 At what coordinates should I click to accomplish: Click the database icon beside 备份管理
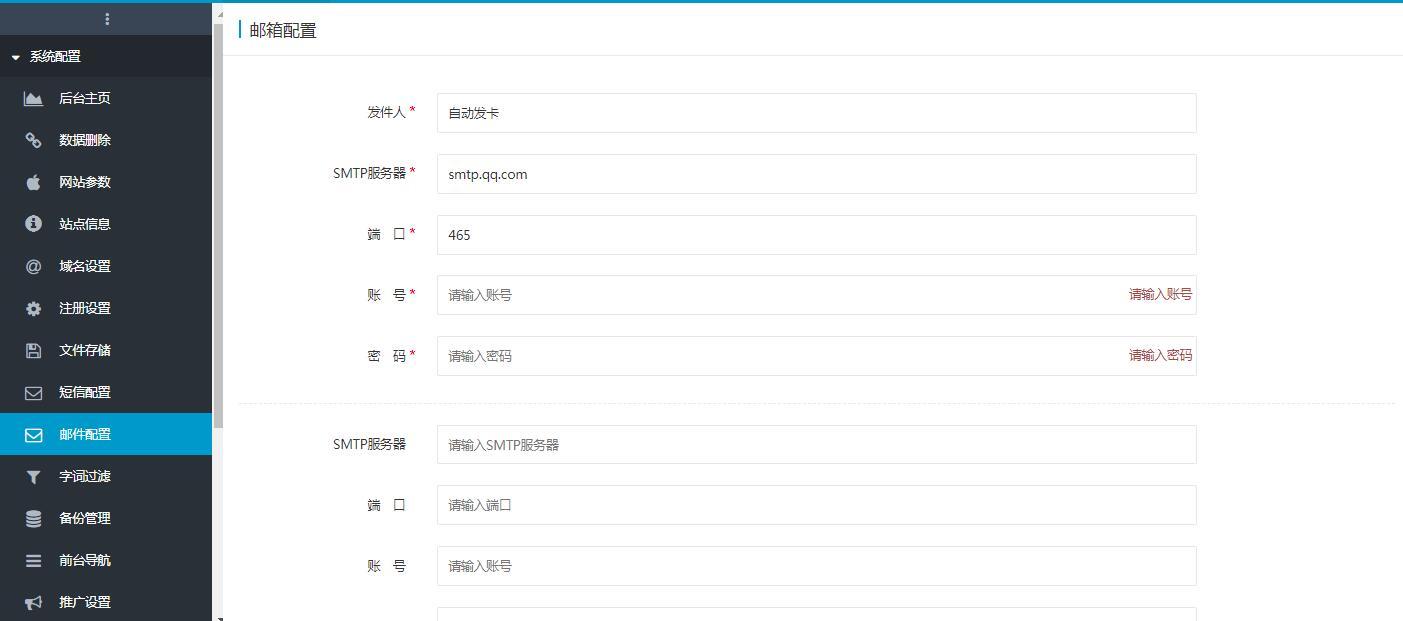(x=33, y=518)
